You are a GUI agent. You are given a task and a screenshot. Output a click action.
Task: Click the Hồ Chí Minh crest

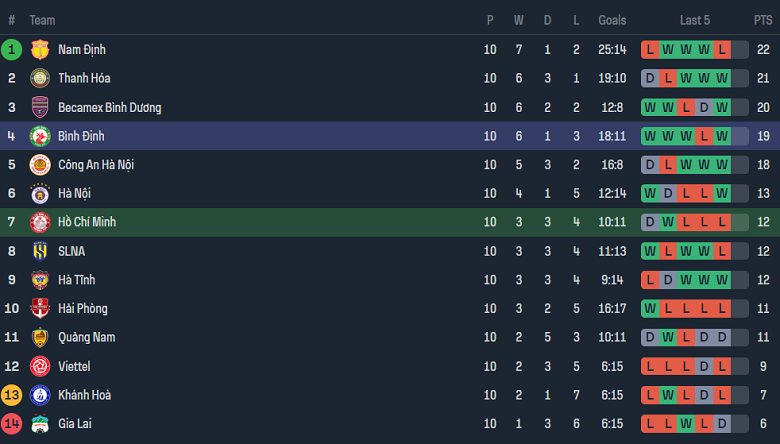40,222
